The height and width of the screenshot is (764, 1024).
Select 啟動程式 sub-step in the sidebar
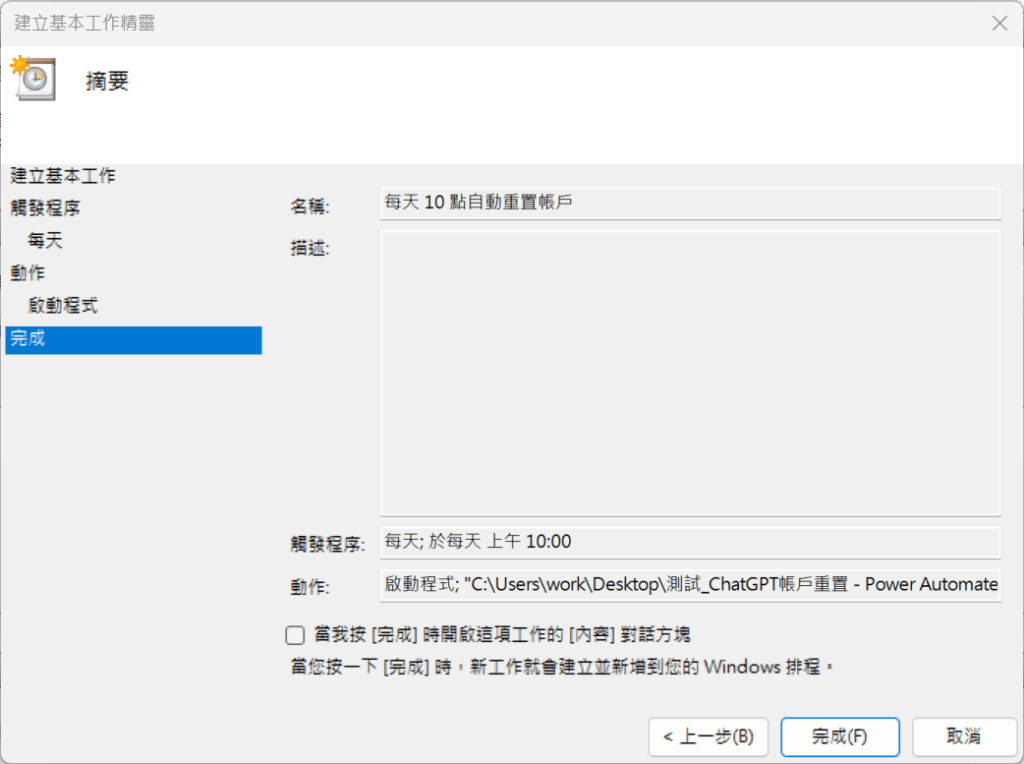pos(63,306)
